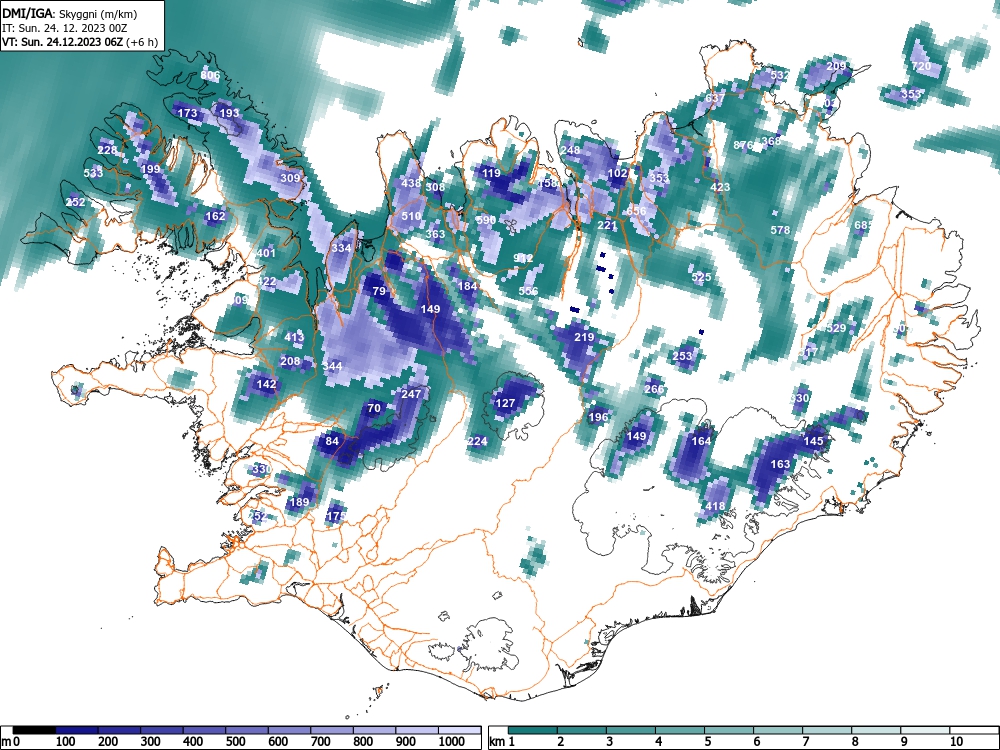Click the map value 578
This screenshot has width=1000, height=750.
point(781,230)
